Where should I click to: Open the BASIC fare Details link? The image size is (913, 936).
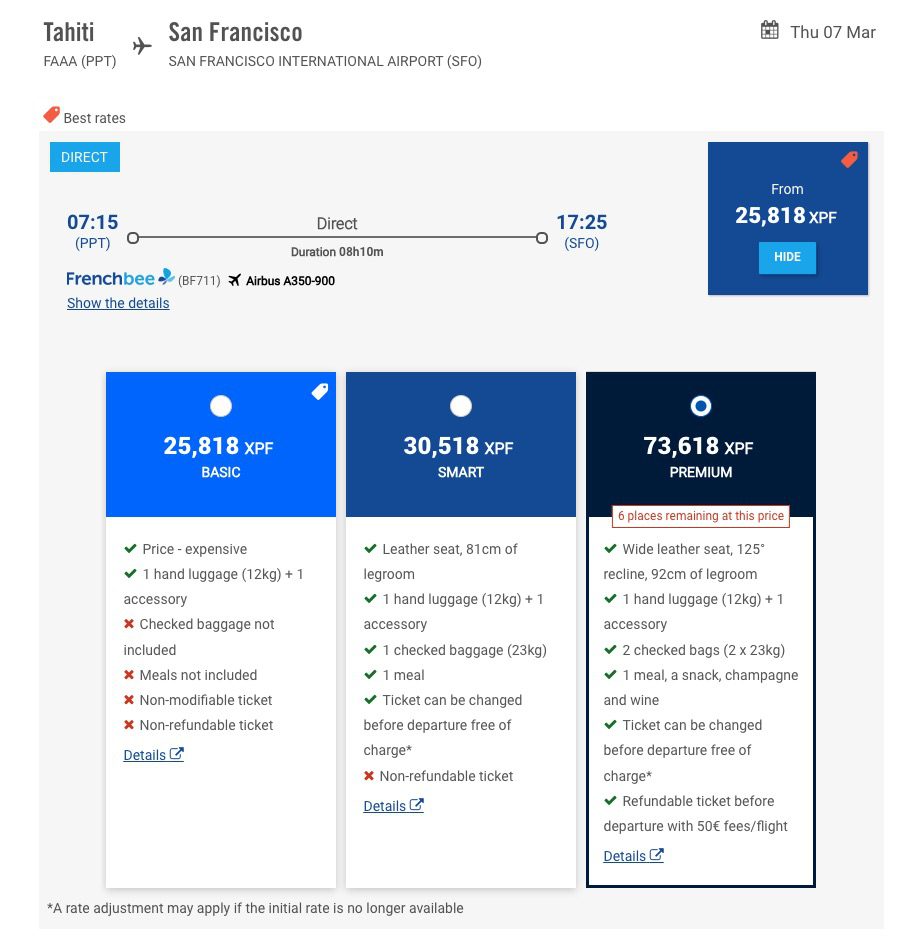click(144, 755)
